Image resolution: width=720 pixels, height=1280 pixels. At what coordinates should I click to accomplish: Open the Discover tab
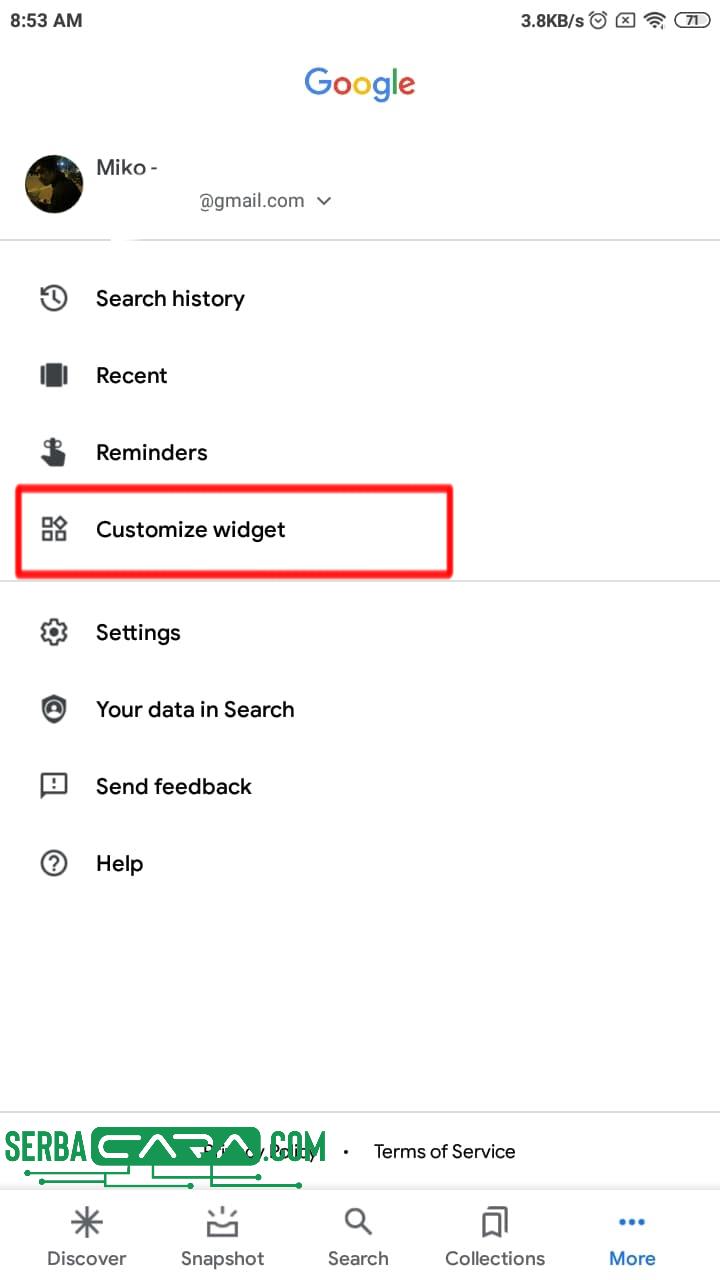[x=87, y=1236]
